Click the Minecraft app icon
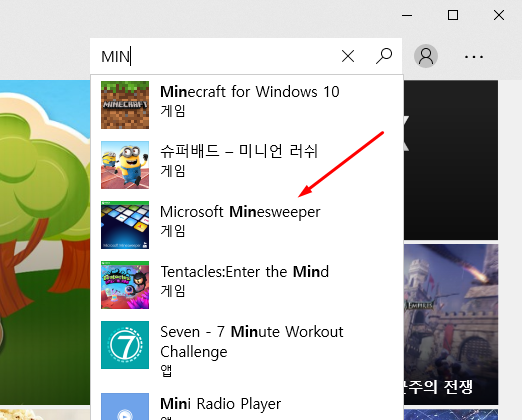Image resolution: width=522 pixels, height=420 pixels. point(125,105)
